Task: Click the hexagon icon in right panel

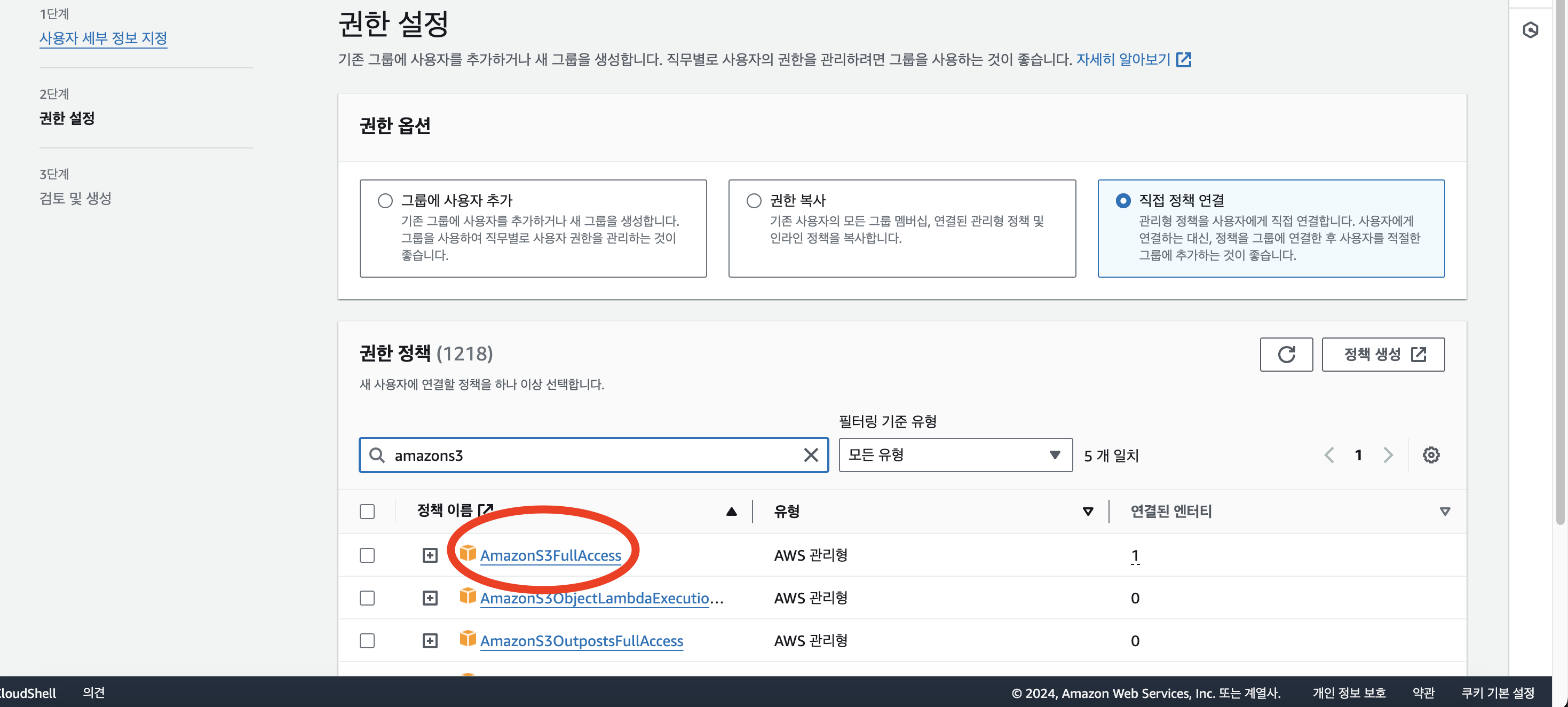Action: tap(1530, 30)
